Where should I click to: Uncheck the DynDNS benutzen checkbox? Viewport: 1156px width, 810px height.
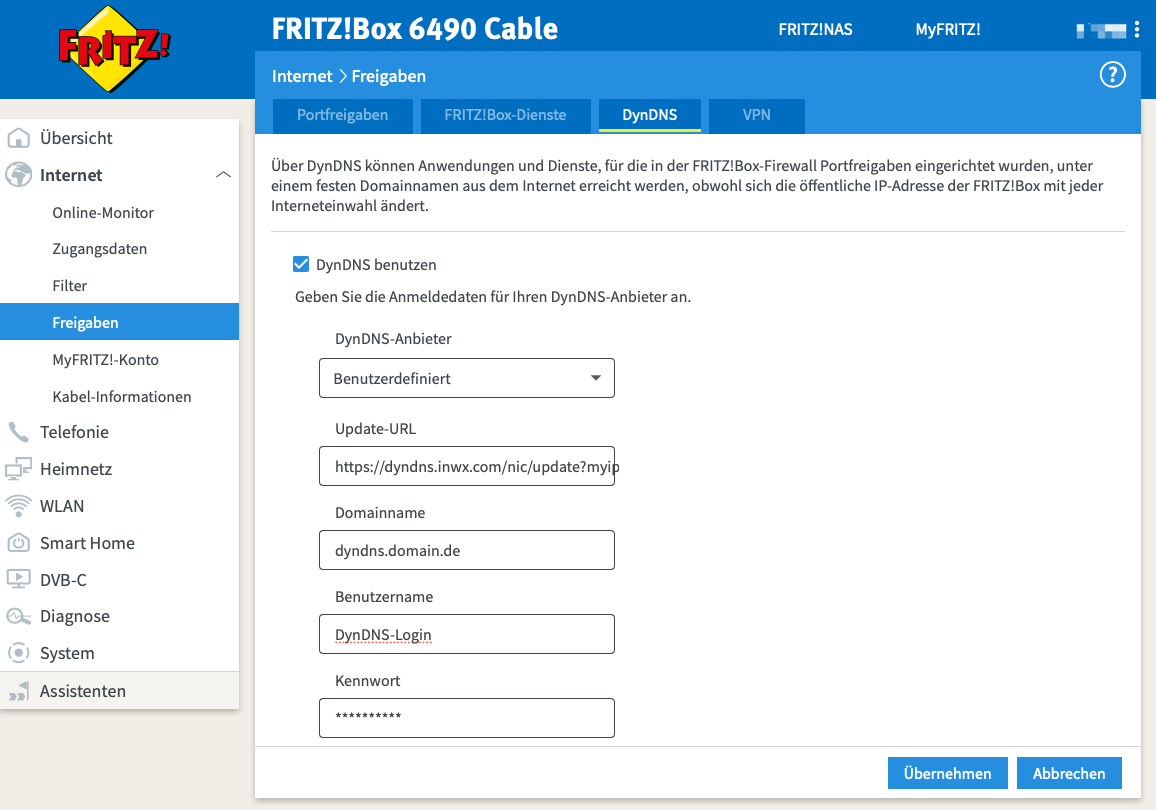tap(301, 265)
